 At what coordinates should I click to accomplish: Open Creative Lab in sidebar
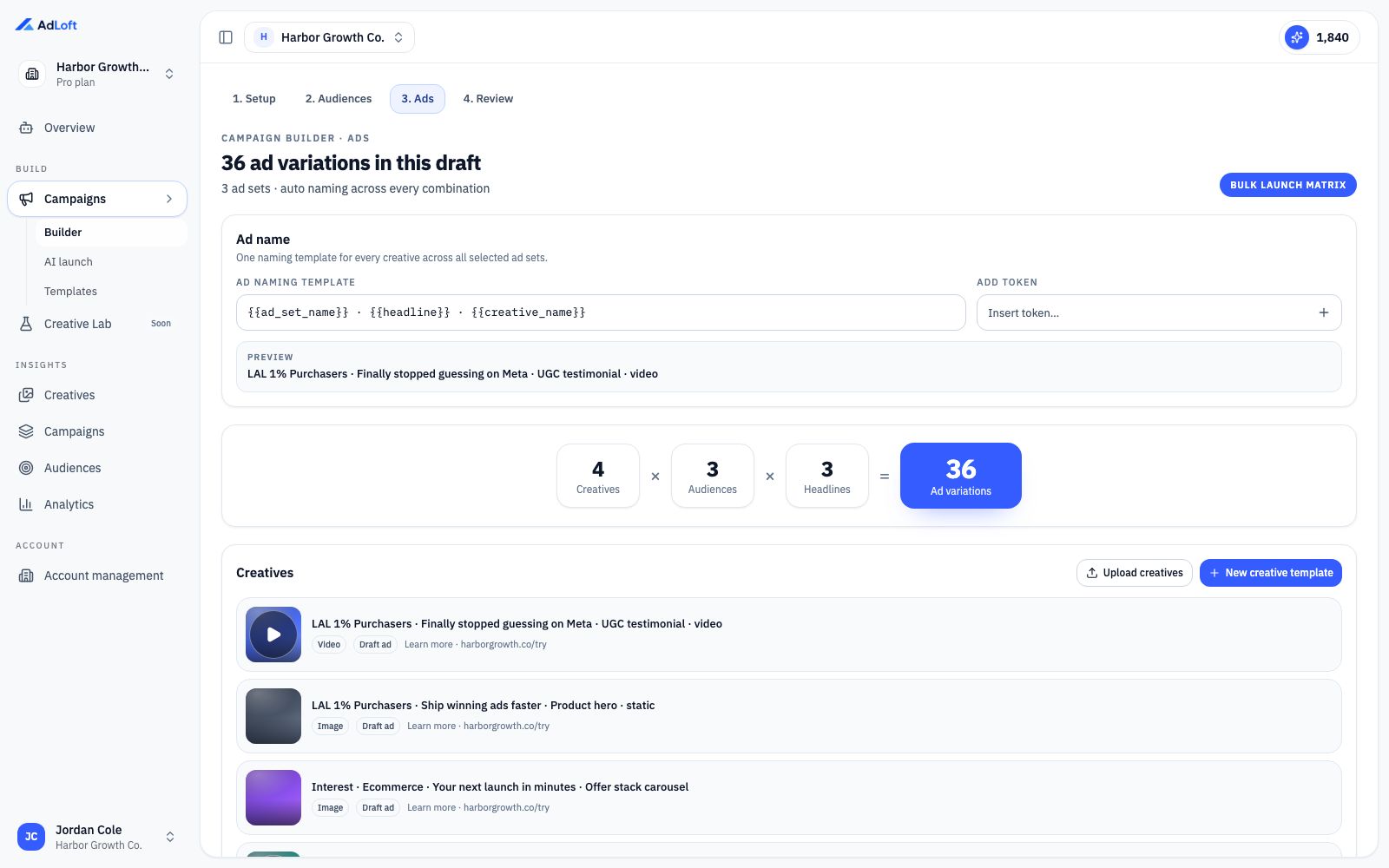[x=97, y=324]
